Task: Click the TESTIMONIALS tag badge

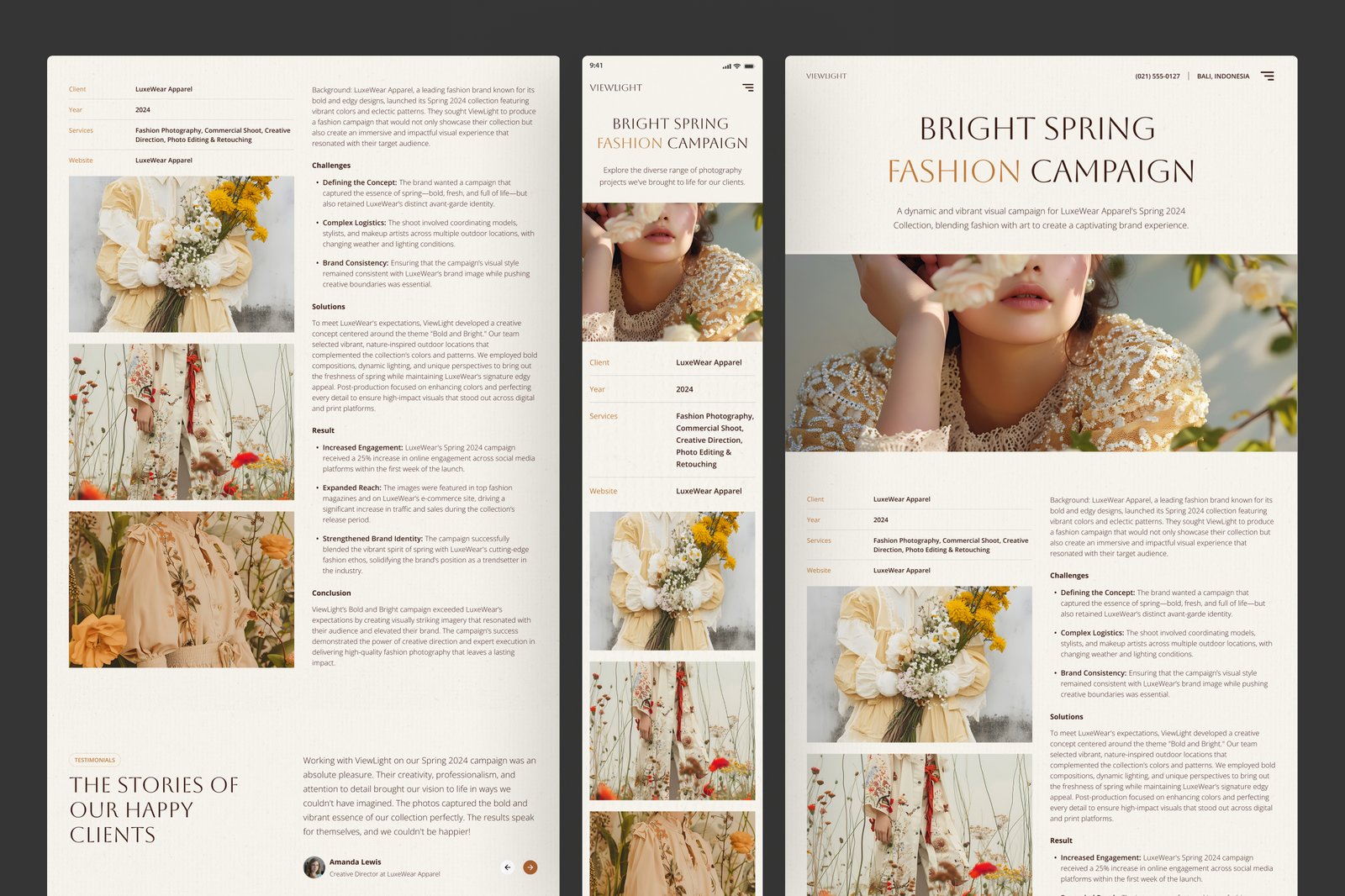Action: tap(95, 760)
